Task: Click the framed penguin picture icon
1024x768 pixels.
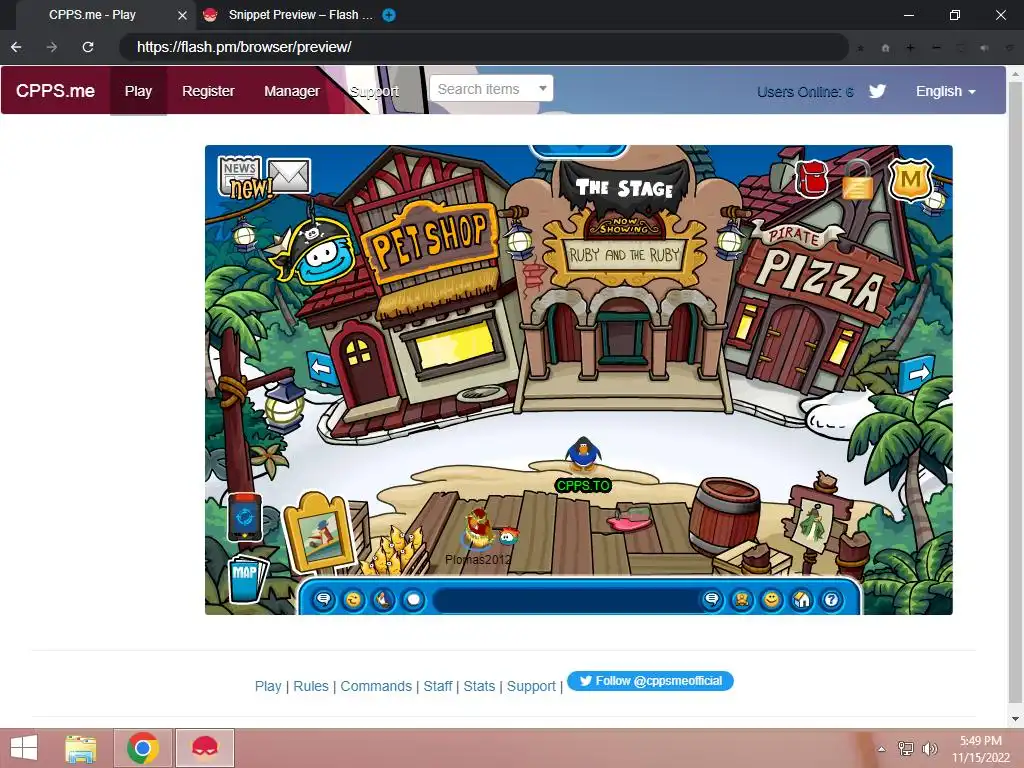Action: tap(321, 534)
